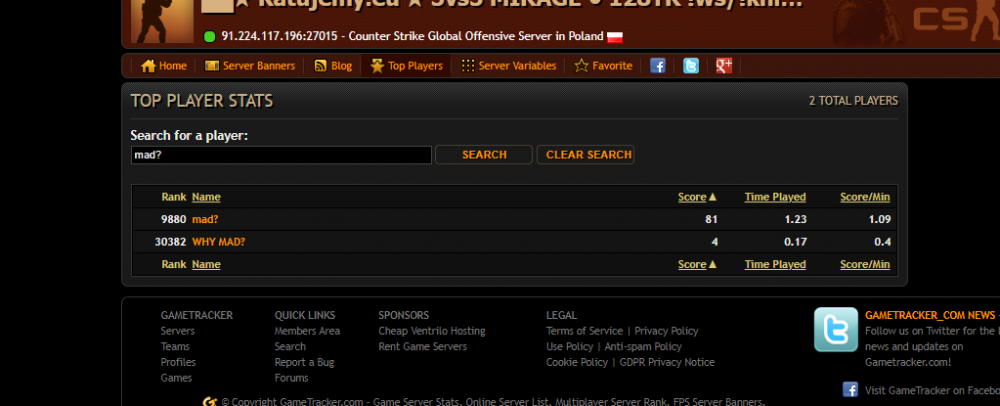Sort by Time Played in top header
Viewport: 1000px width, 406px height.
pos(775,197)
